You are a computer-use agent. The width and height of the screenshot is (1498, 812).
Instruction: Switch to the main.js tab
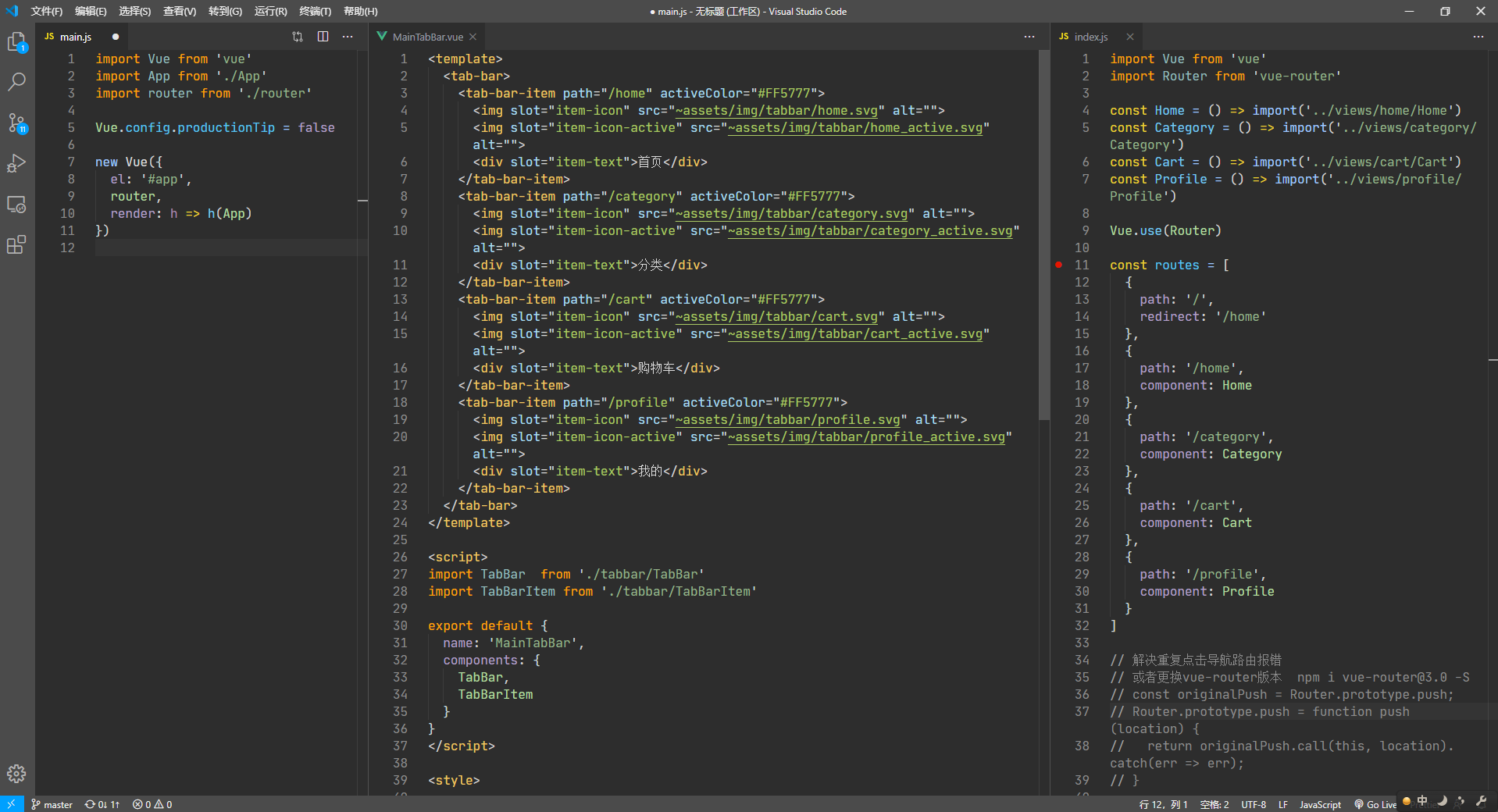click(x=76, y=37)
